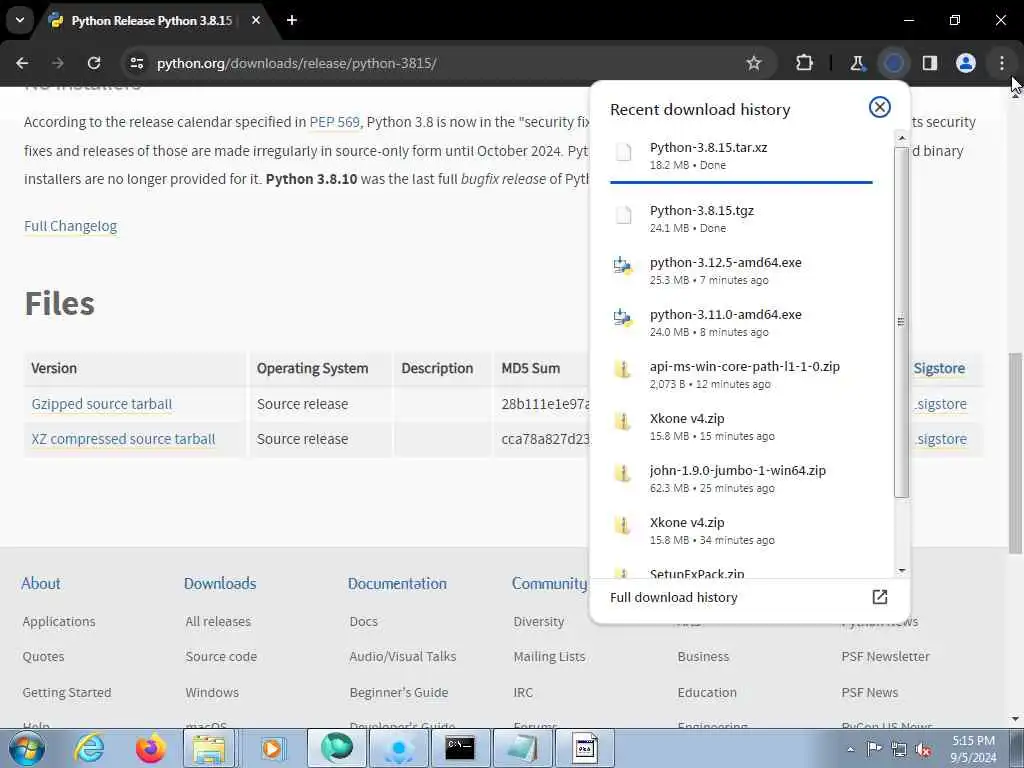
Task: Open site information icon in address bar
Action: point(136,63)
